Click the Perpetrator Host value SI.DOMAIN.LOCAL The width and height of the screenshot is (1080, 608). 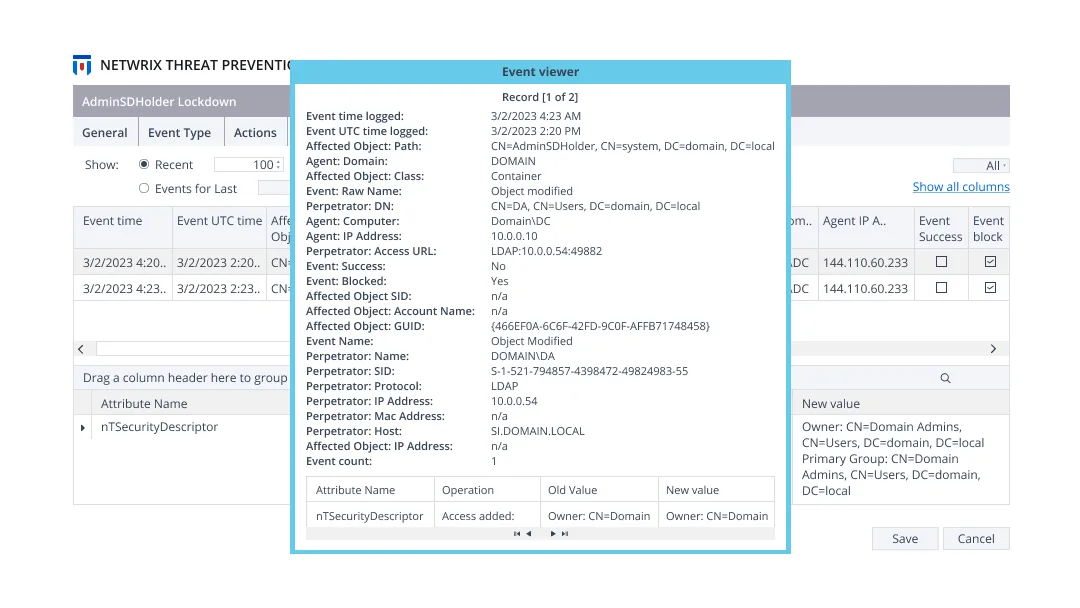[537, 431]
